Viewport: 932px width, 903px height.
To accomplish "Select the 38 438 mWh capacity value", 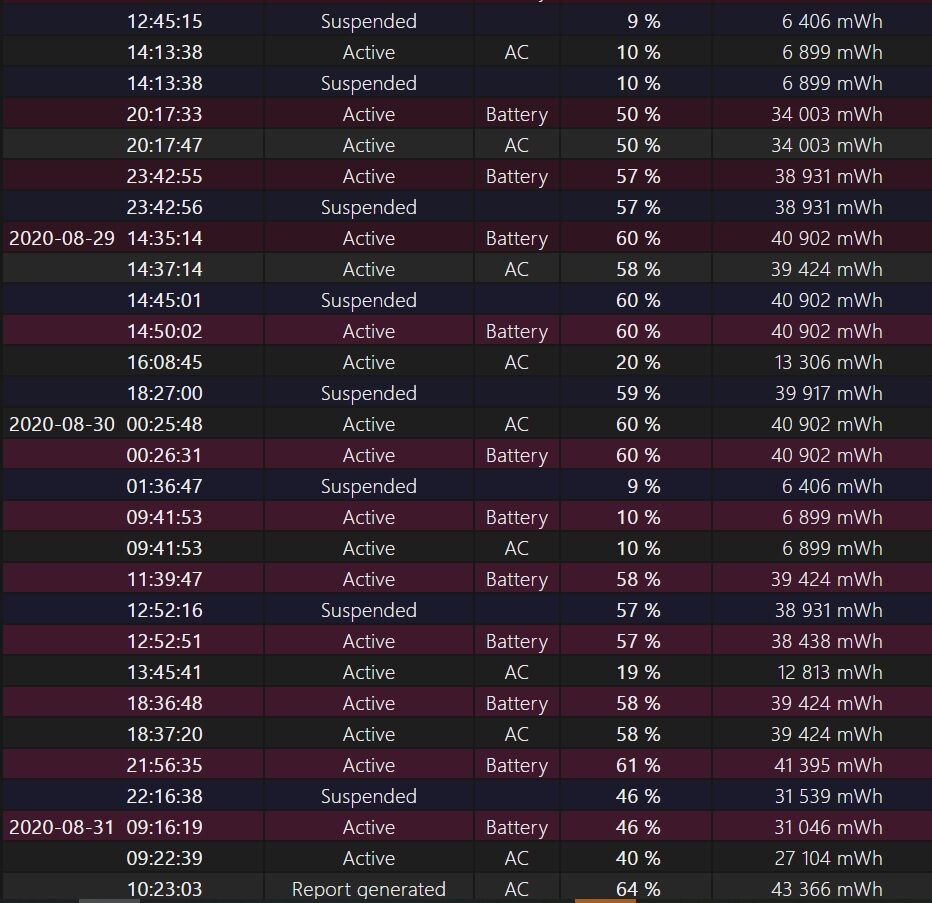I will tap(827, 641).
